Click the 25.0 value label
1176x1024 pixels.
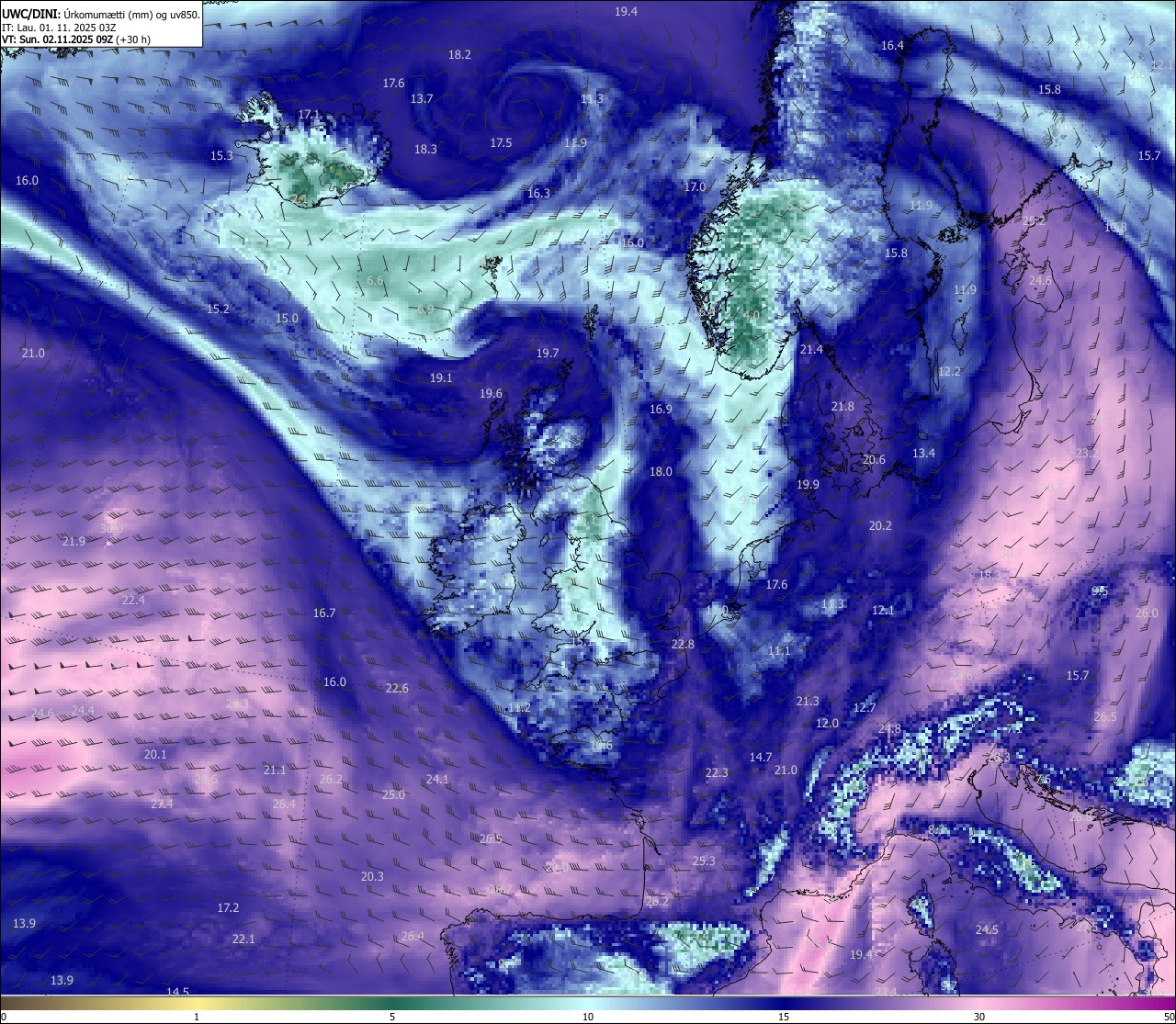[393, 794]
